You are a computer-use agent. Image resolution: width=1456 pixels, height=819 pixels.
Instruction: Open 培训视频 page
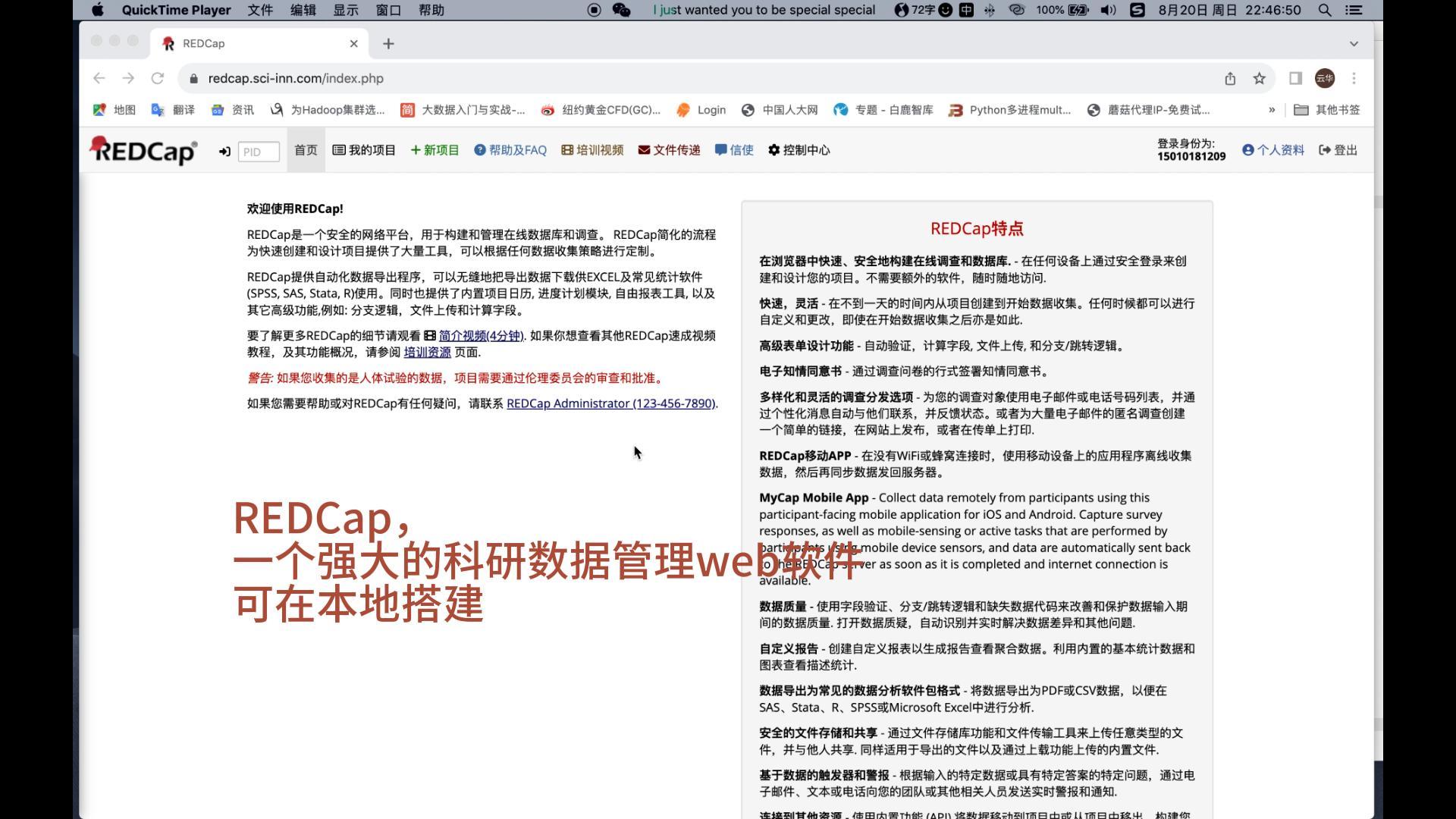(x=592, y=150)
